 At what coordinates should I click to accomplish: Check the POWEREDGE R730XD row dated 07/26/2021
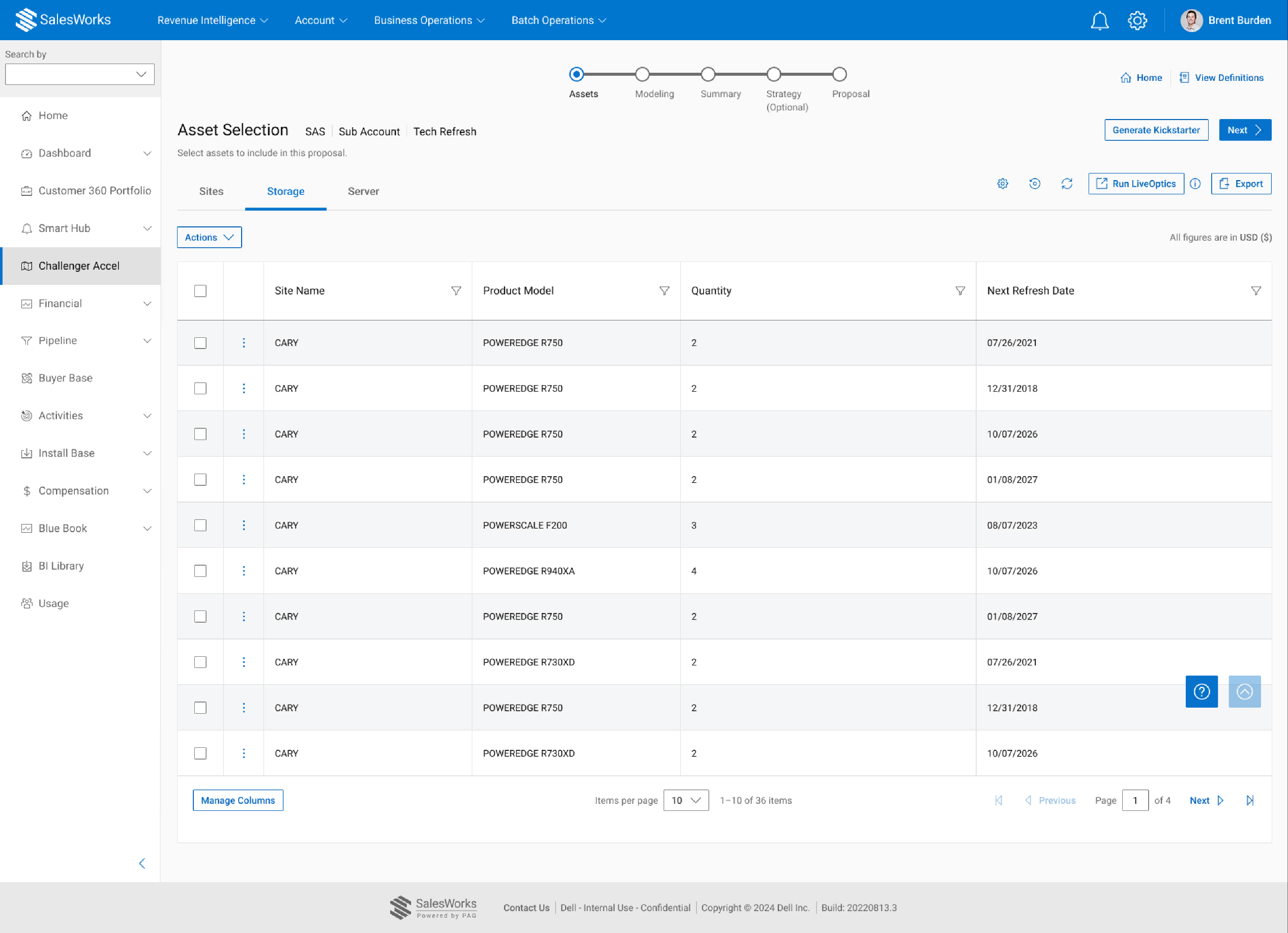(200, 662)
